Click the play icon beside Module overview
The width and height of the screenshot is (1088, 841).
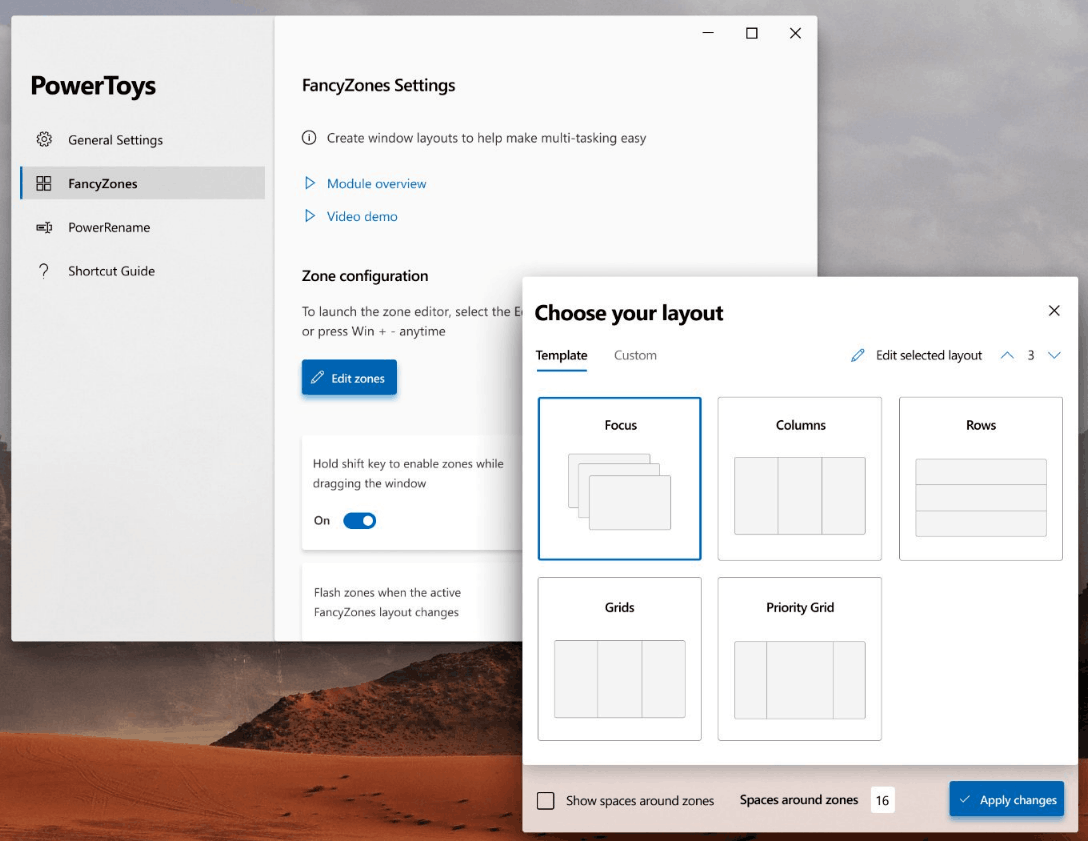coord(309,183)
